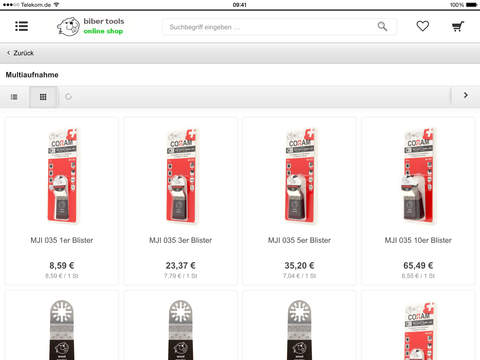
Task: Switch to grid view layout
Action: click(43, 97)
